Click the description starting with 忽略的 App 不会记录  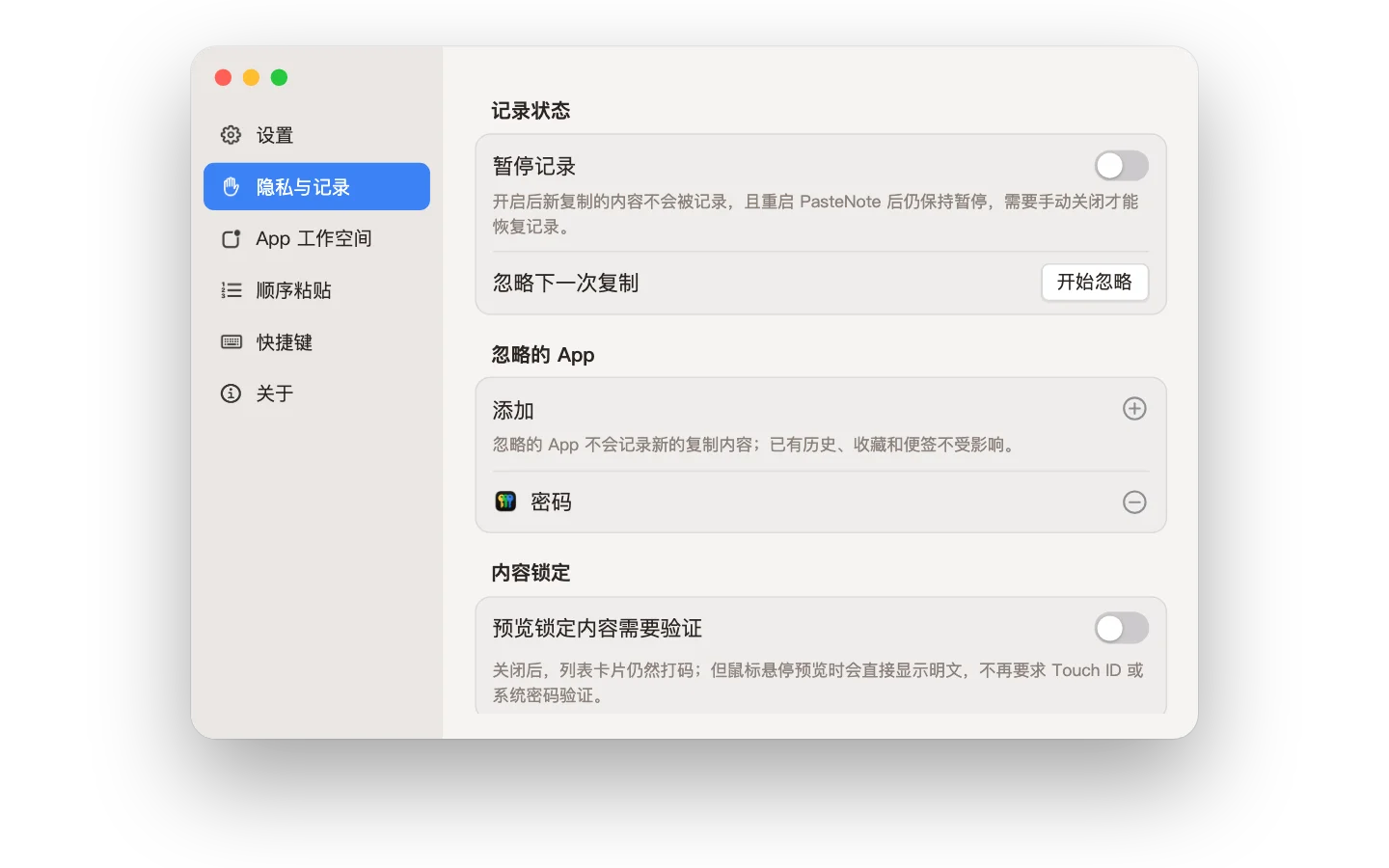coord(756,445)
